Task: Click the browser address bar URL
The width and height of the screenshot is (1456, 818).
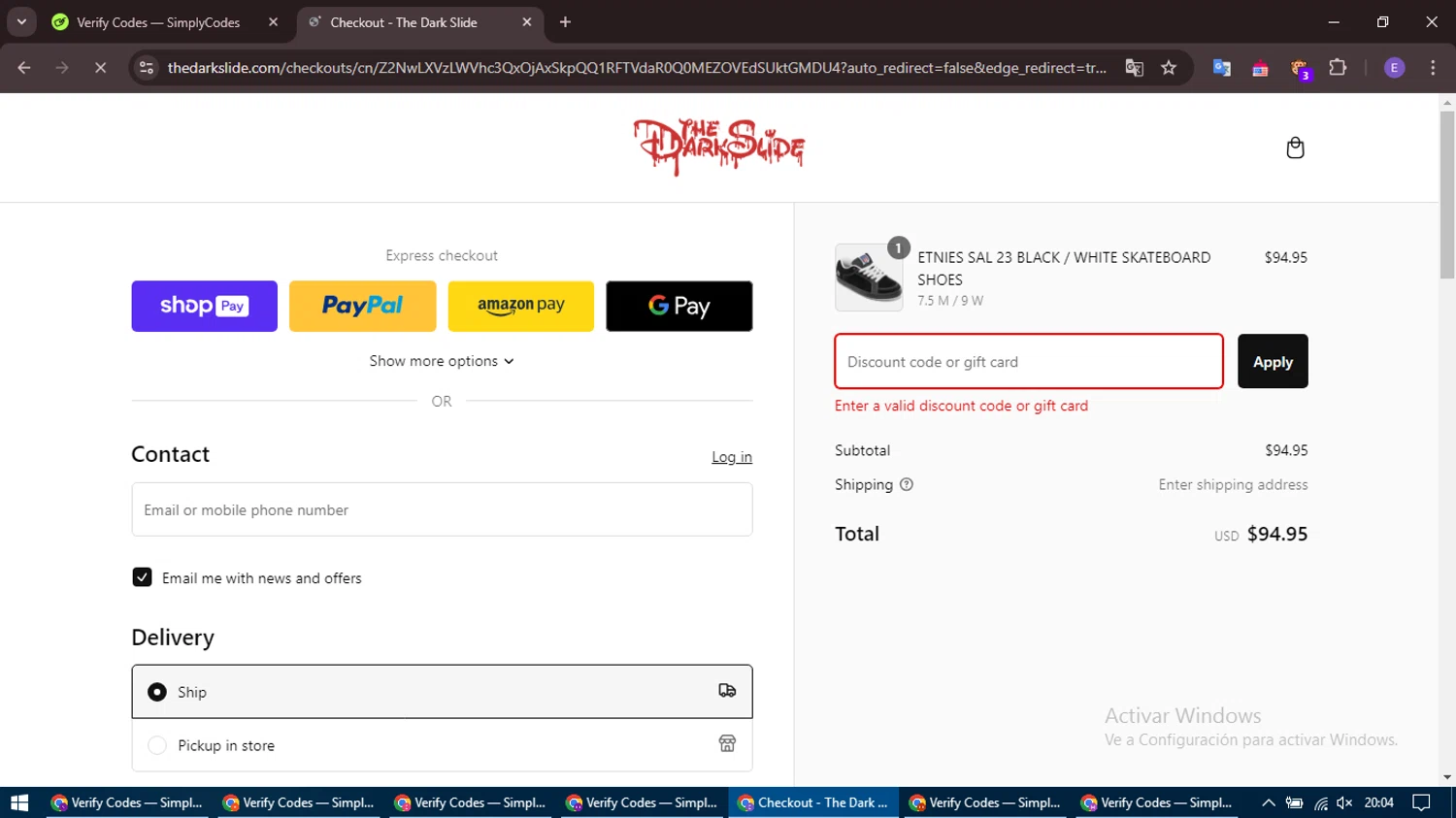Action: click(637, 68)
